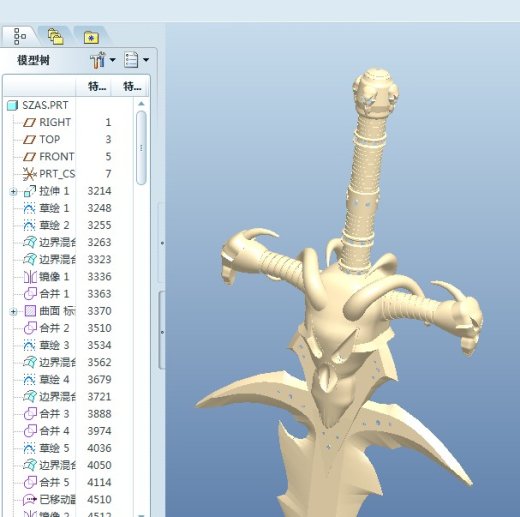Open the Favorites folder tab

91,37
